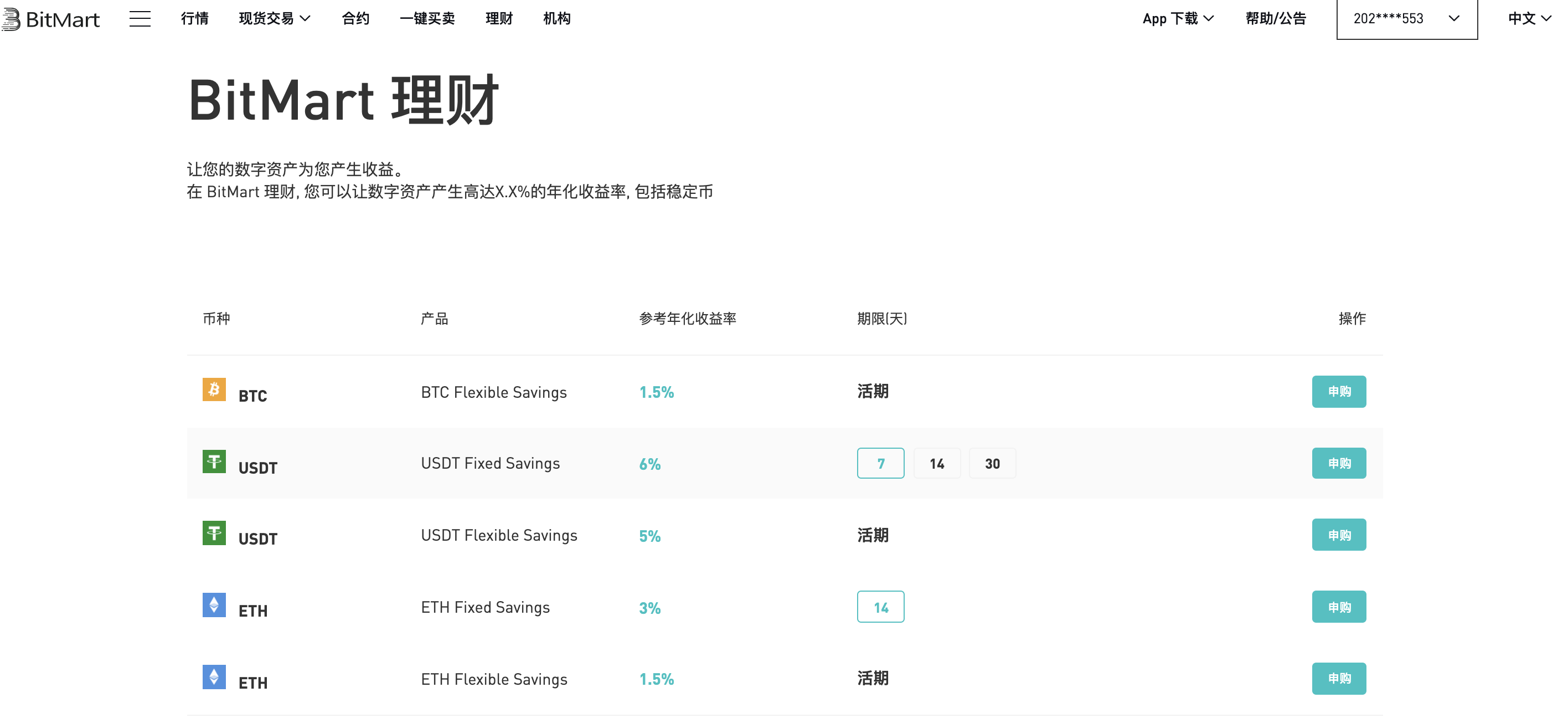This screenshot has height=718, width=1568.
Task: Click ETH icon in Fixed Savings row
Action: pos(214,605)
